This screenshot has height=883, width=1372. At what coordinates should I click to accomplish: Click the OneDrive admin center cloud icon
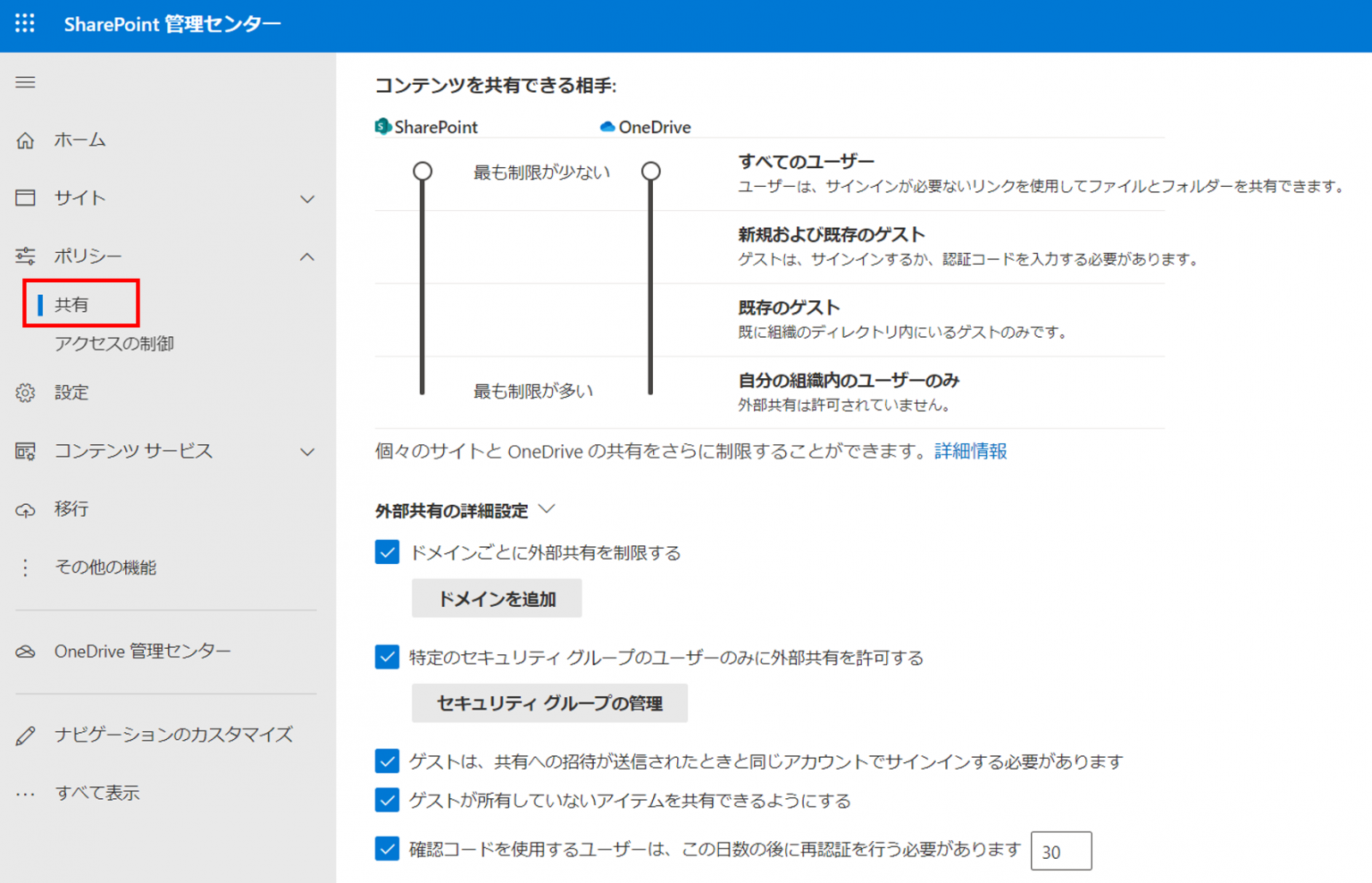click(x=25, y=652)
